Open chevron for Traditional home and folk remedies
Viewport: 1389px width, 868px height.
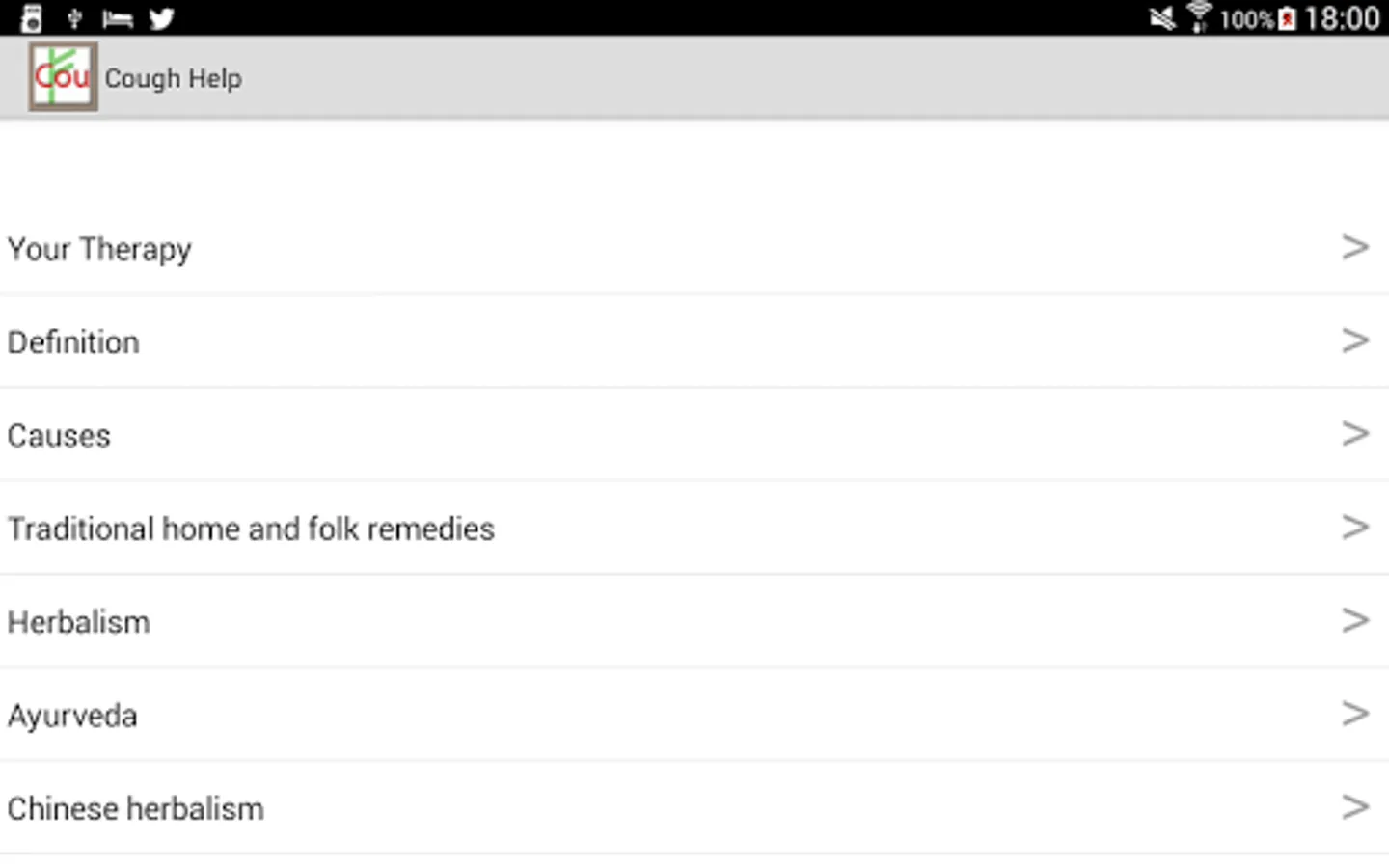pos(1355,528)
